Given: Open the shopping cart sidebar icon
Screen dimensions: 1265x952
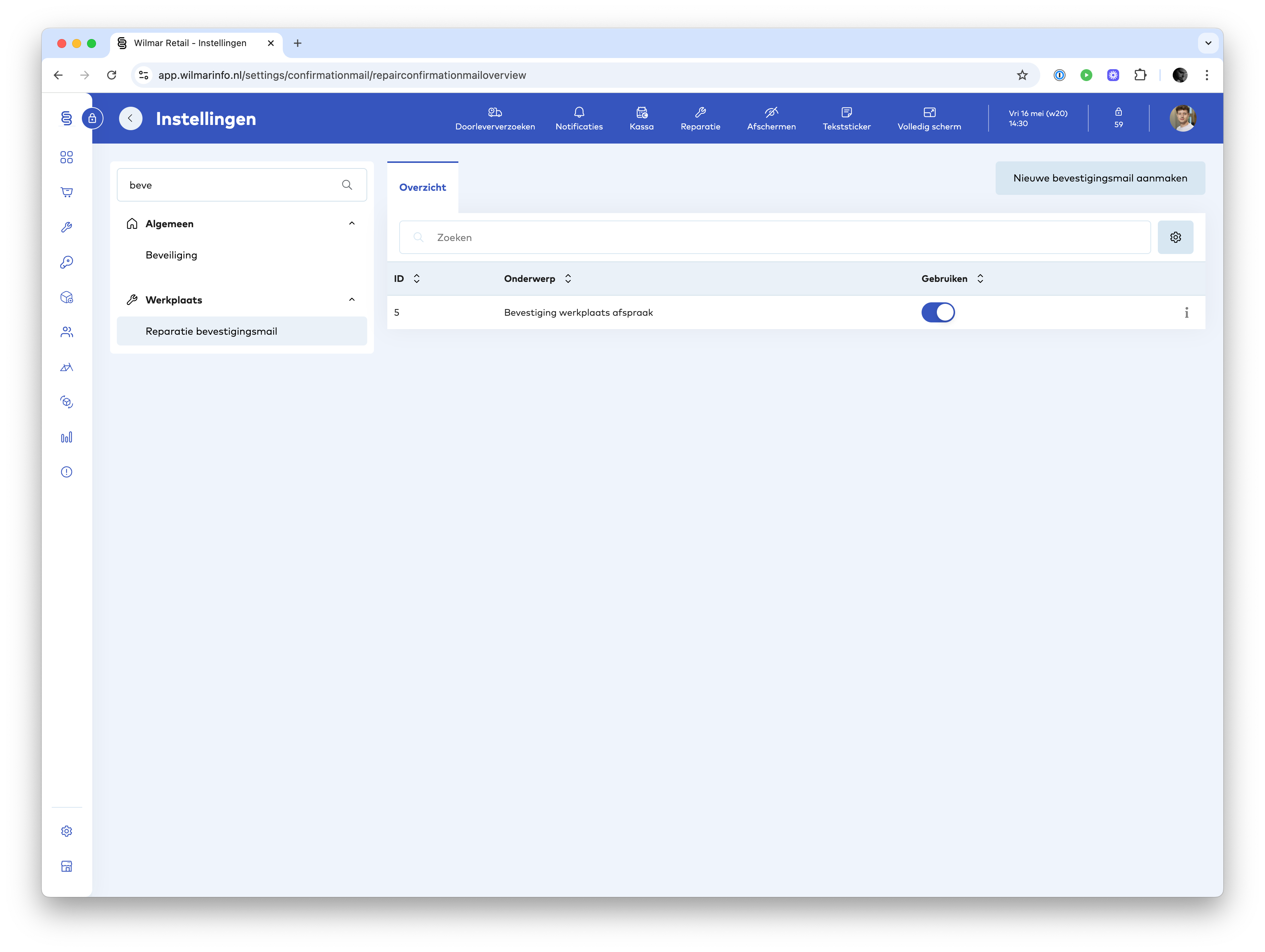Looking at the screenshot, I should (x=67, y=192).
